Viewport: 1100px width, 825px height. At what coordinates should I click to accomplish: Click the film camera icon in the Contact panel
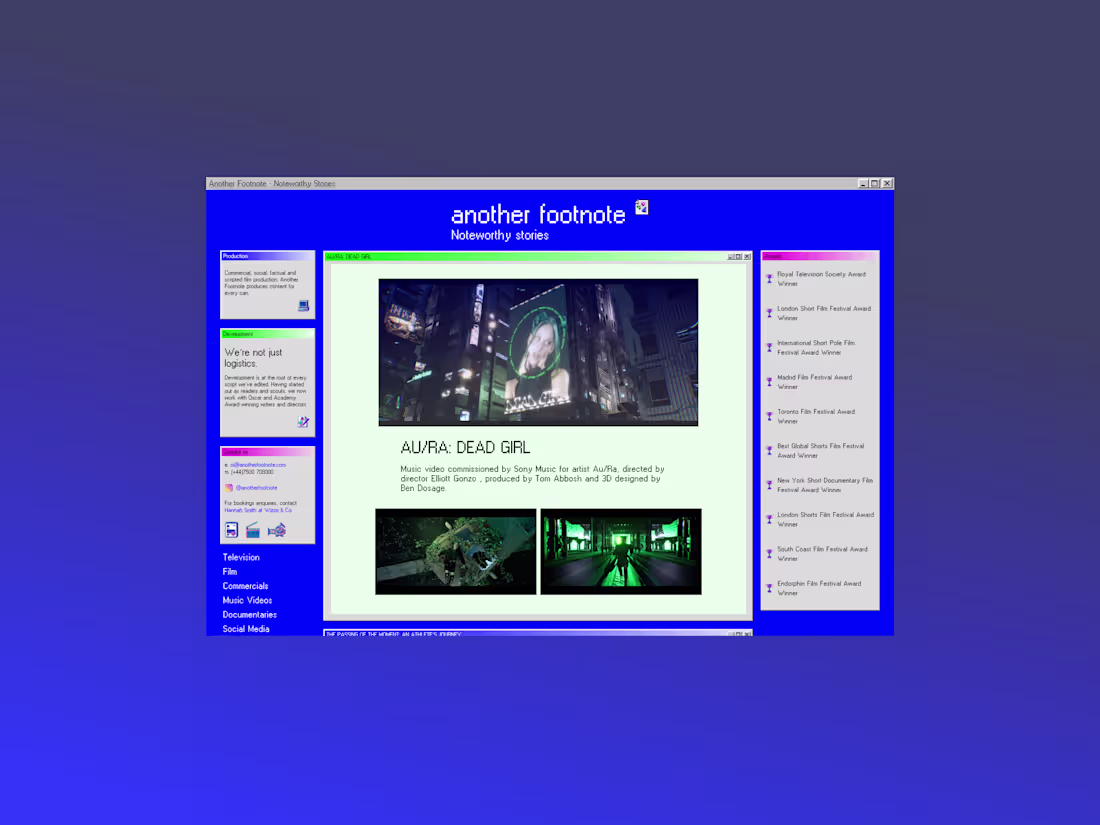276,530
